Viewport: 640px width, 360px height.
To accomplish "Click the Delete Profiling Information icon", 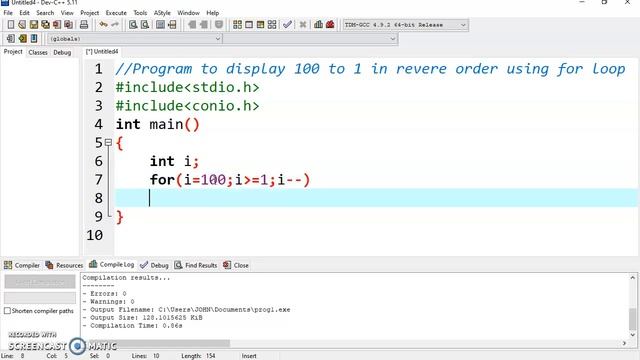I will click(x=330, y=25).
